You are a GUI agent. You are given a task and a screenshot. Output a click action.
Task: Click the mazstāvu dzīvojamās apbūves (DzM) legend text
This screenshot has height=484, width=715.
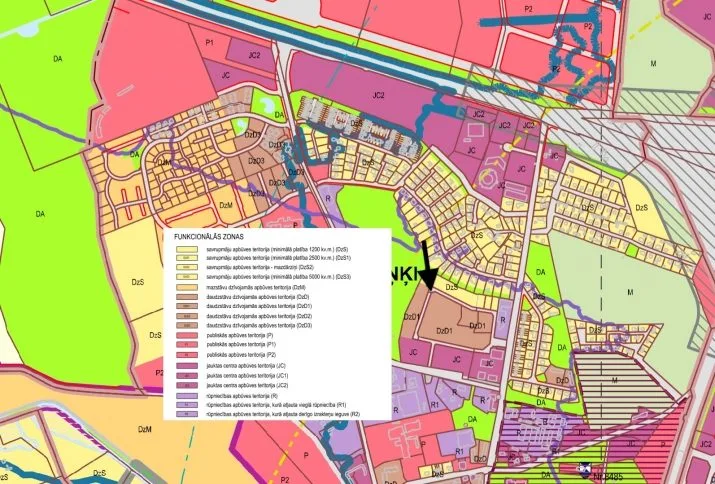pos(256,287)
